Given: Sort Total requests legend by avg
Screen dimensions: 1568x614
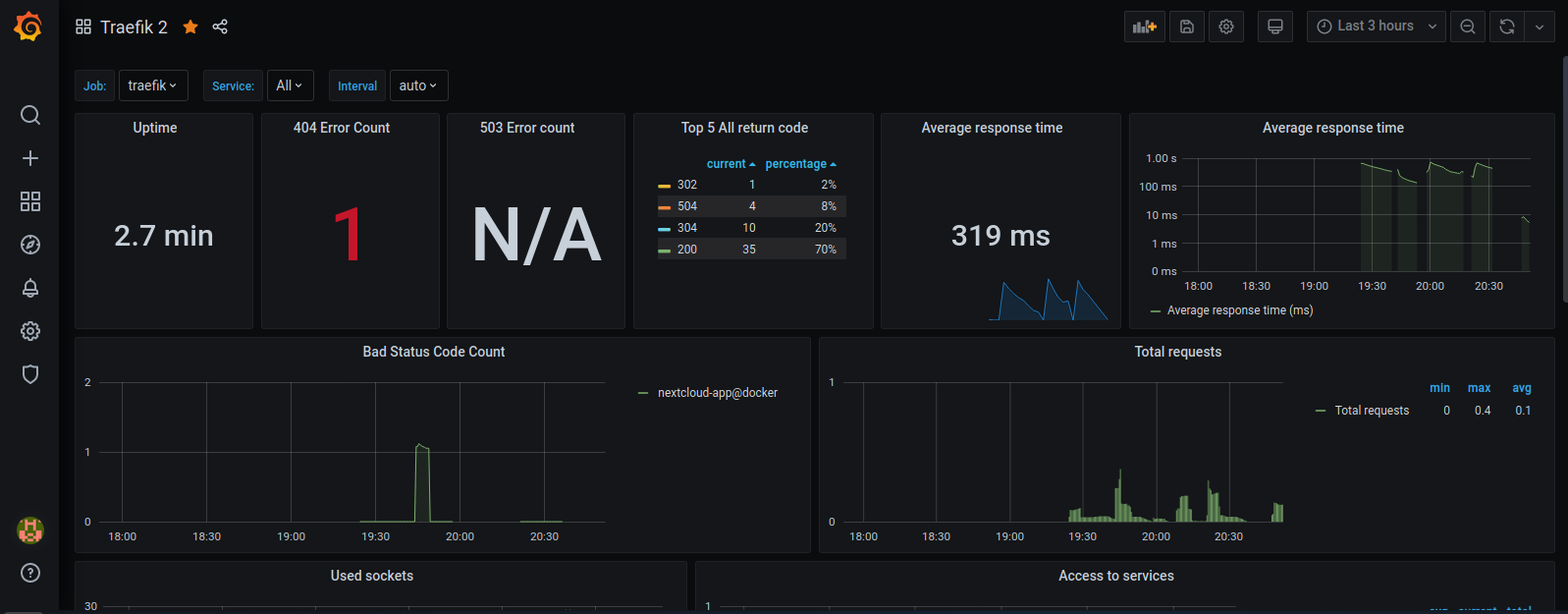Looking at the screenshot, I should (1522, 388).
